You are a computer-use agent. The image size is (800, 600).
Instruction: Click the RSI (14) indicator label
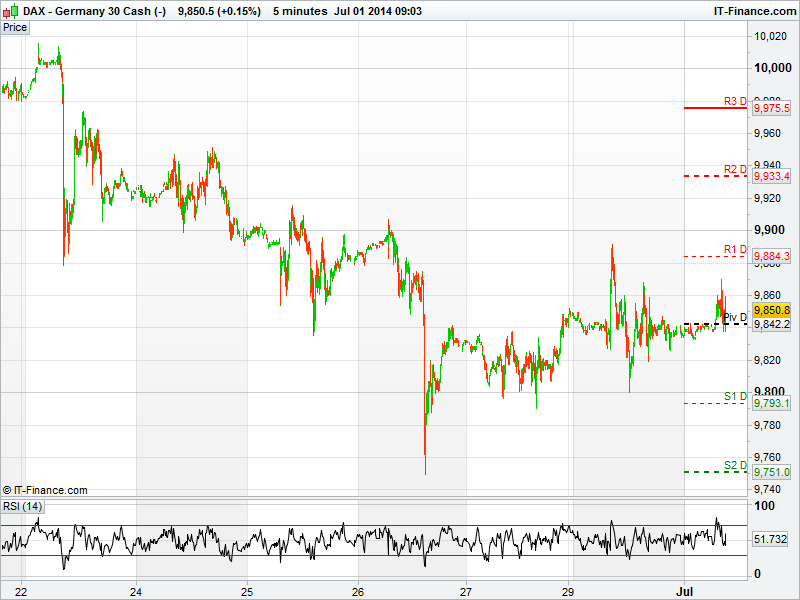pyautogui.click(x=20, y=506)
